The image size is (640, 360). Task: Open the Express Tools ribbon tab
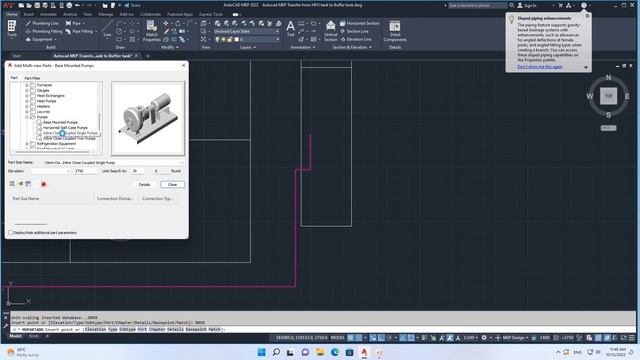click(x=211, y=14)
